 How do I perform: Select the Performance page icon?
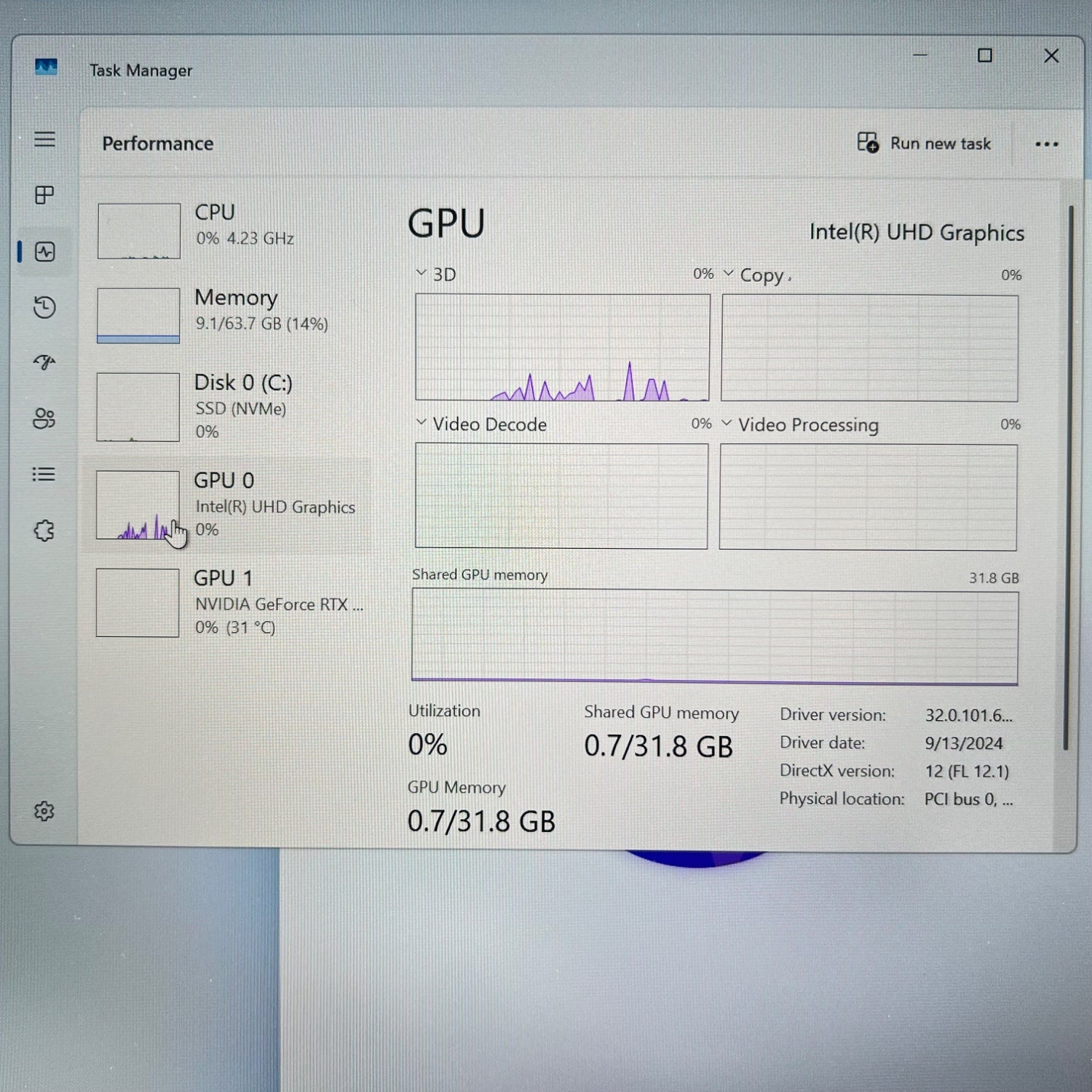(x=45, y=252)
